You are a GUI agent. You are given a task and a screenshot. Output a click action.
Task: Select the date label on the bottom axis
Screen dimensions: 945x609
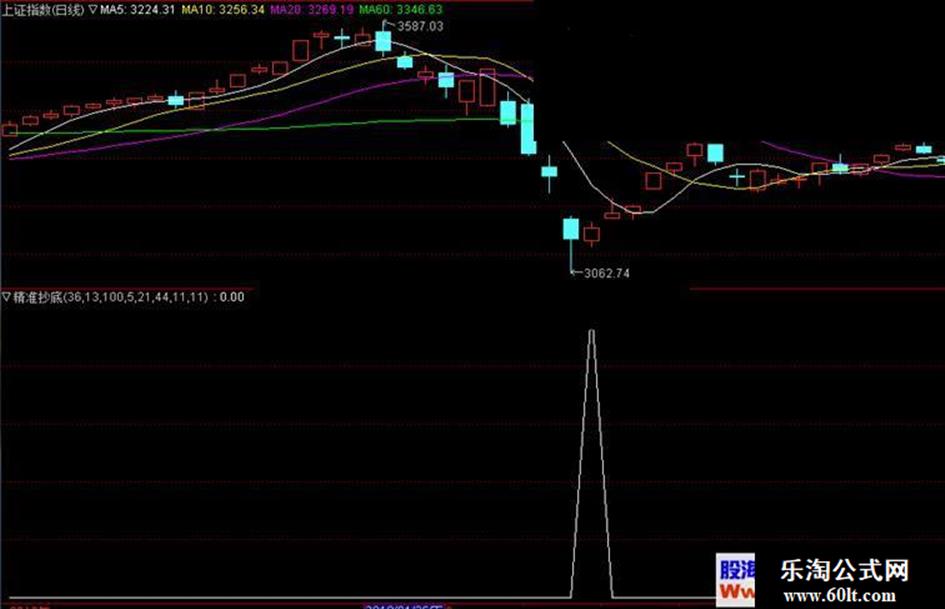404,605
